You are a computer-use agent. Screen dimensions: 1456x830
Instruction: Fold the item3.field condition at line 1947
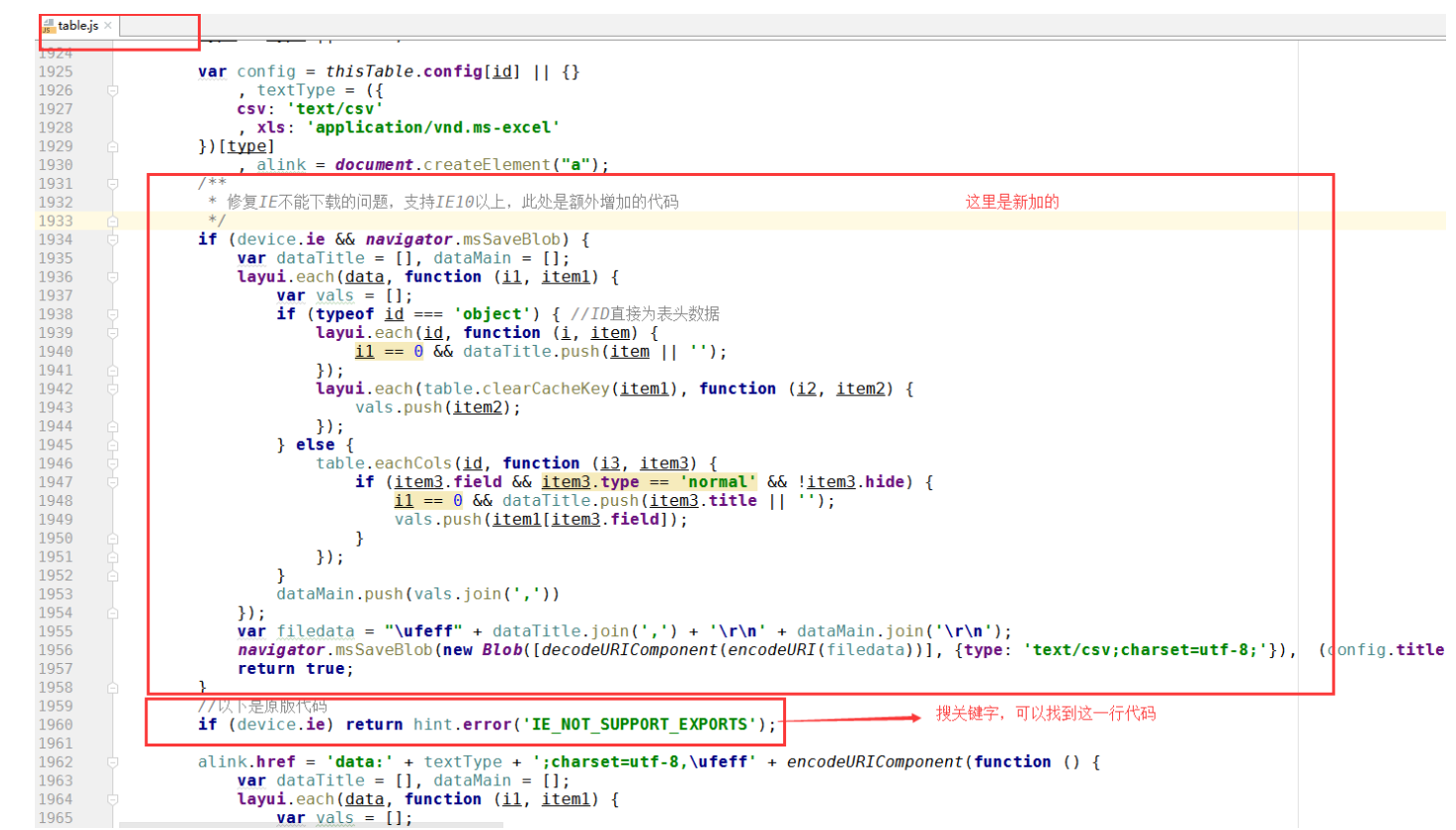[x=112, y=482]
